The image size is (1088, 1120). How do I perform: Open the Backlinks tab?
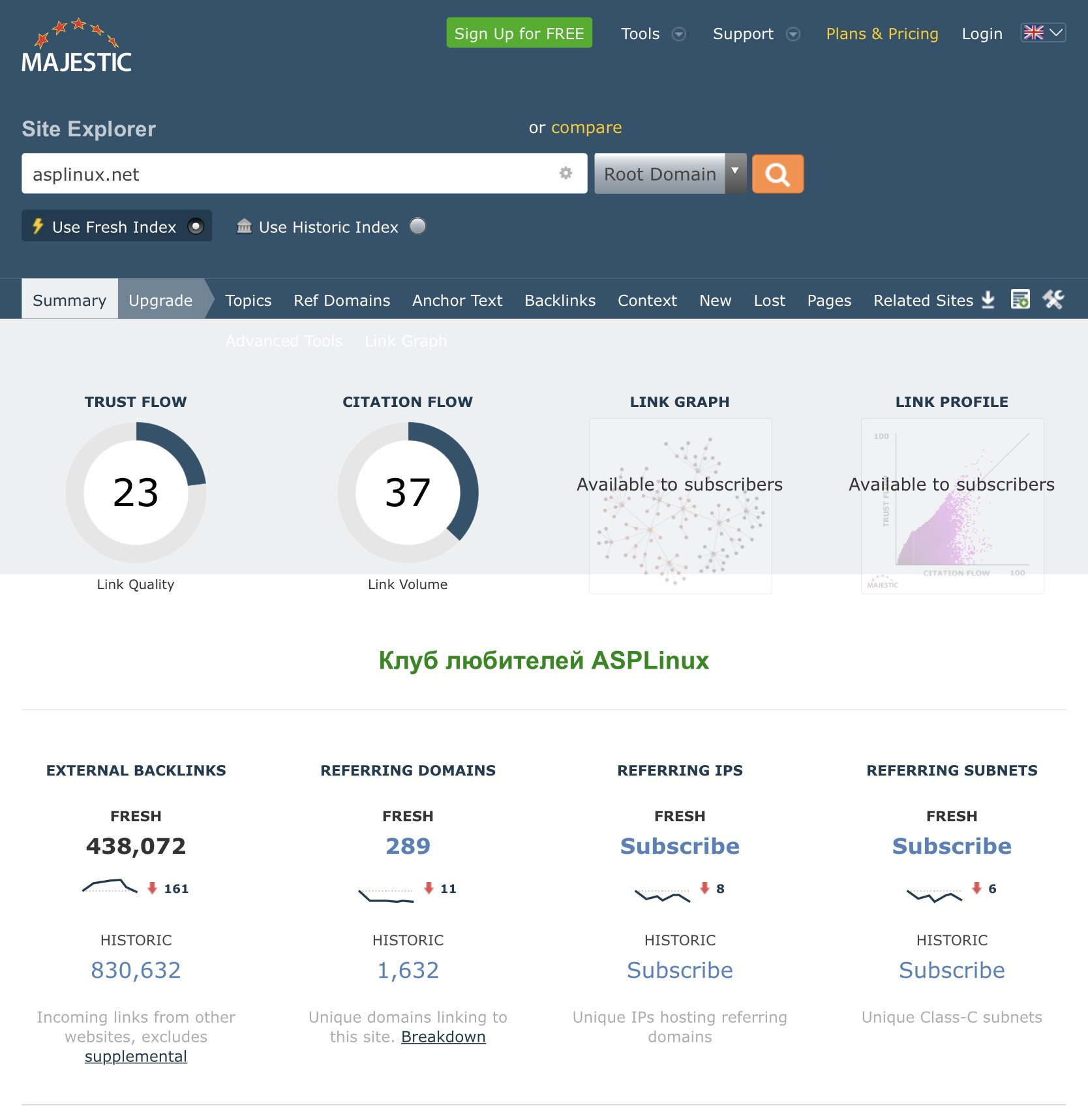click(560, 300)
